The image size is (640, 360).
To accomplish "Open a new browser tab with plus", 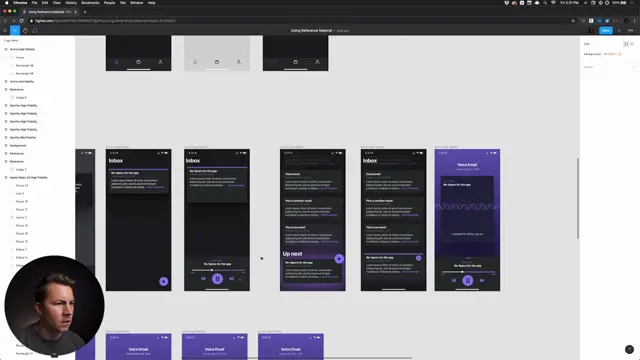I will (85, 12).
